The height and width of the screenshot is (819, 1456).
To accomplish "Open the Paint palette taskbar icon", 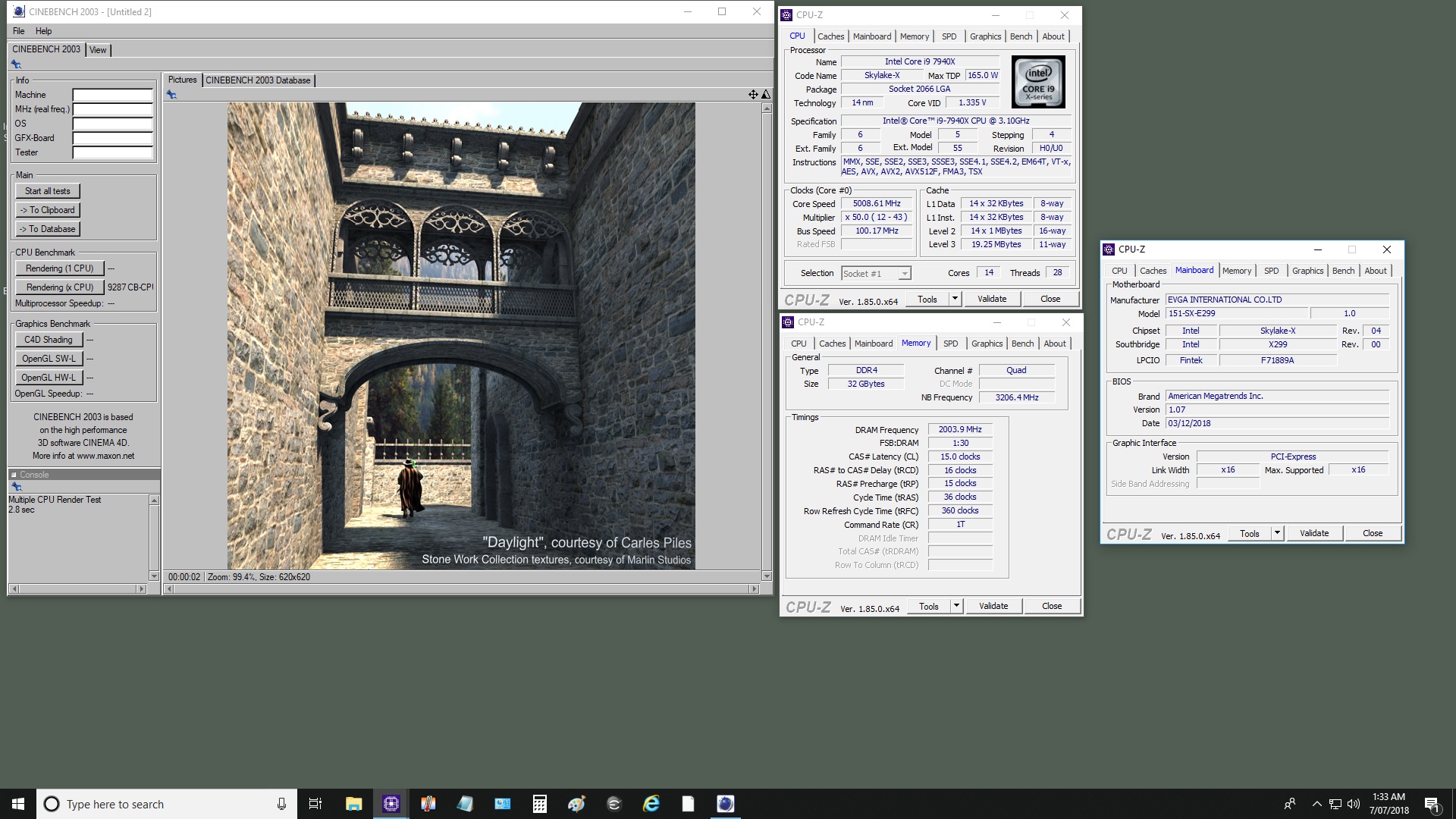I will [577, 804].
